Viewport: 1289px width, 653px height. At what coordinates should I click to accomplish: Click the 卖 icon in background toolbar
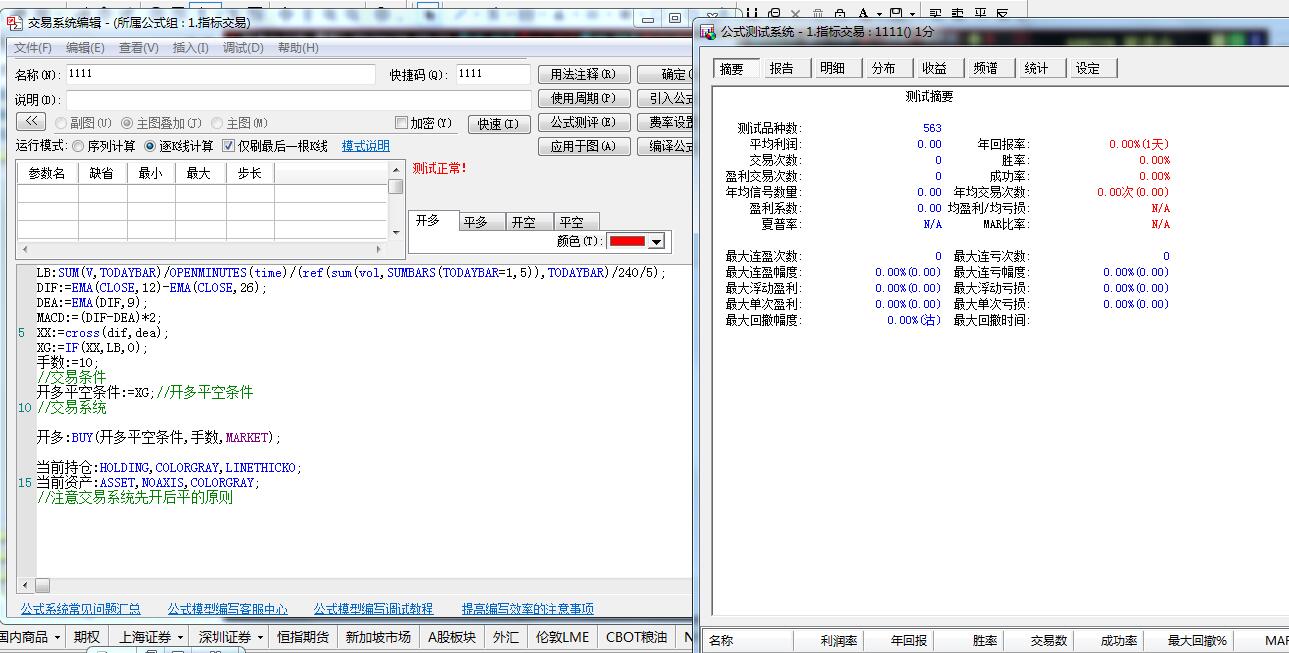point(958,13)
